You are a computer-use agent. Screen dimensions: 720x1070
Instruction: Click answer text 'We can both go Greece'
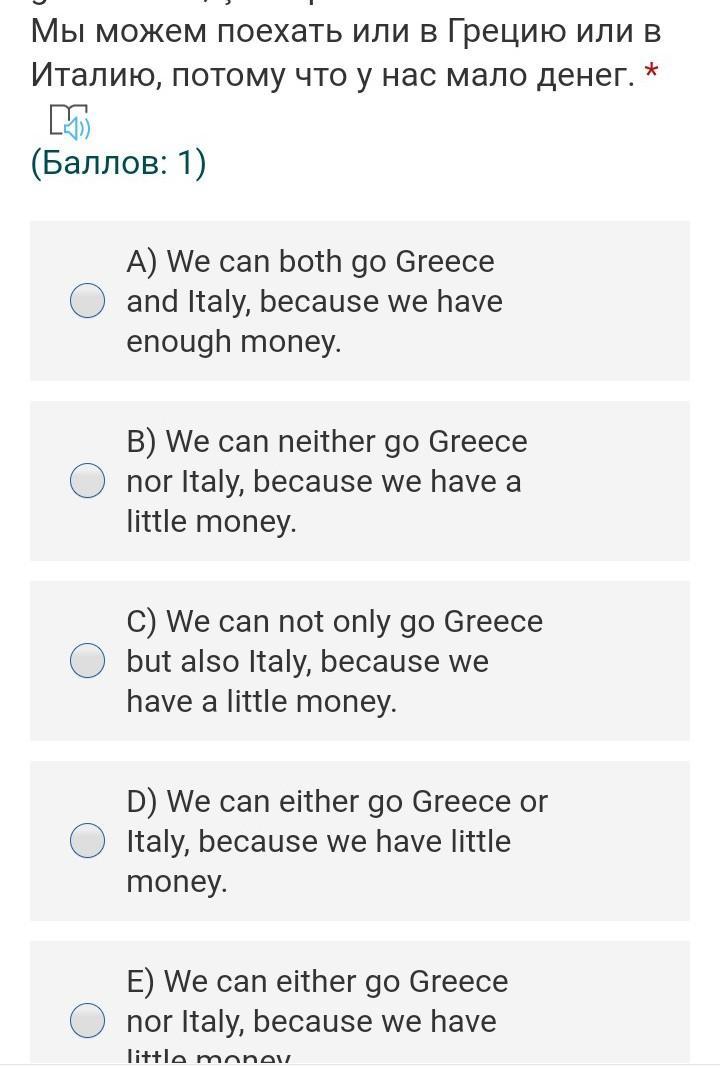(310, 261)
